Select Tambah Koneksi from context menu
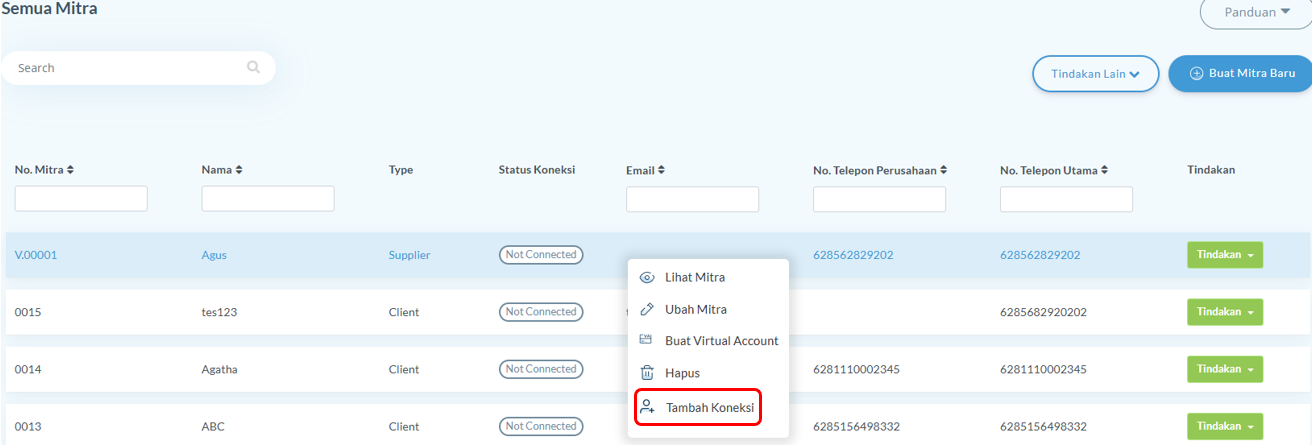 (709, 407)
